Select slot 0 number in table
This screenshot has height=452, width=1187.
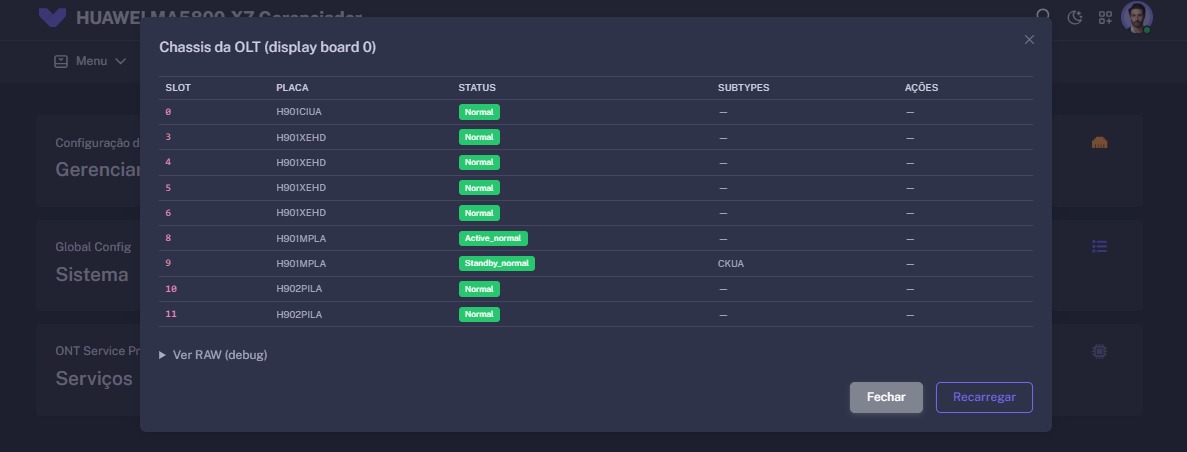168,112
